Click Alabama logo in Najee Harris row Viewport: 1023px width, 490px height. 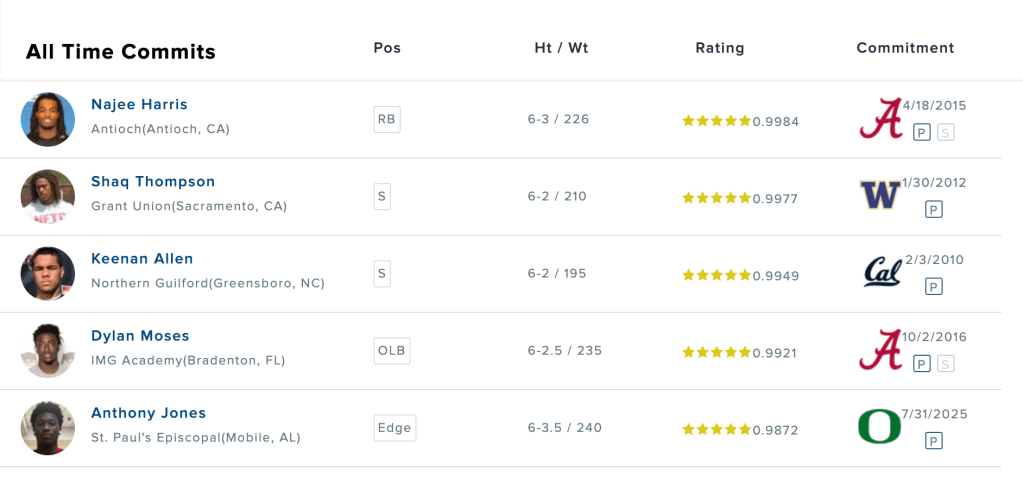pos(880,118)
